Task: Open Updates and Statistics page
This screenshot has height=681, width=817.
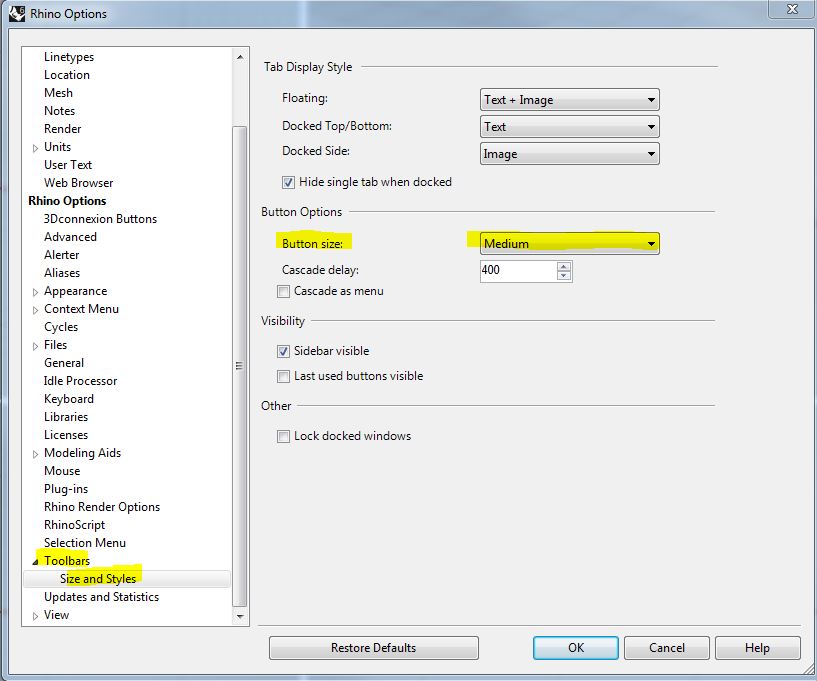Action: coord(102,597)
